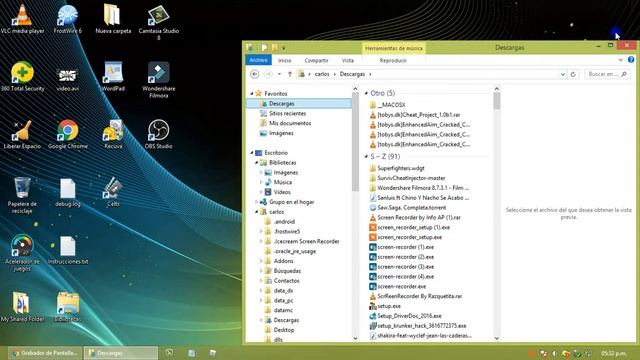
Task: Select [tobys.dk]Cheat_Project_1.0b1.rar file
Action: click(x=419, y=115)
